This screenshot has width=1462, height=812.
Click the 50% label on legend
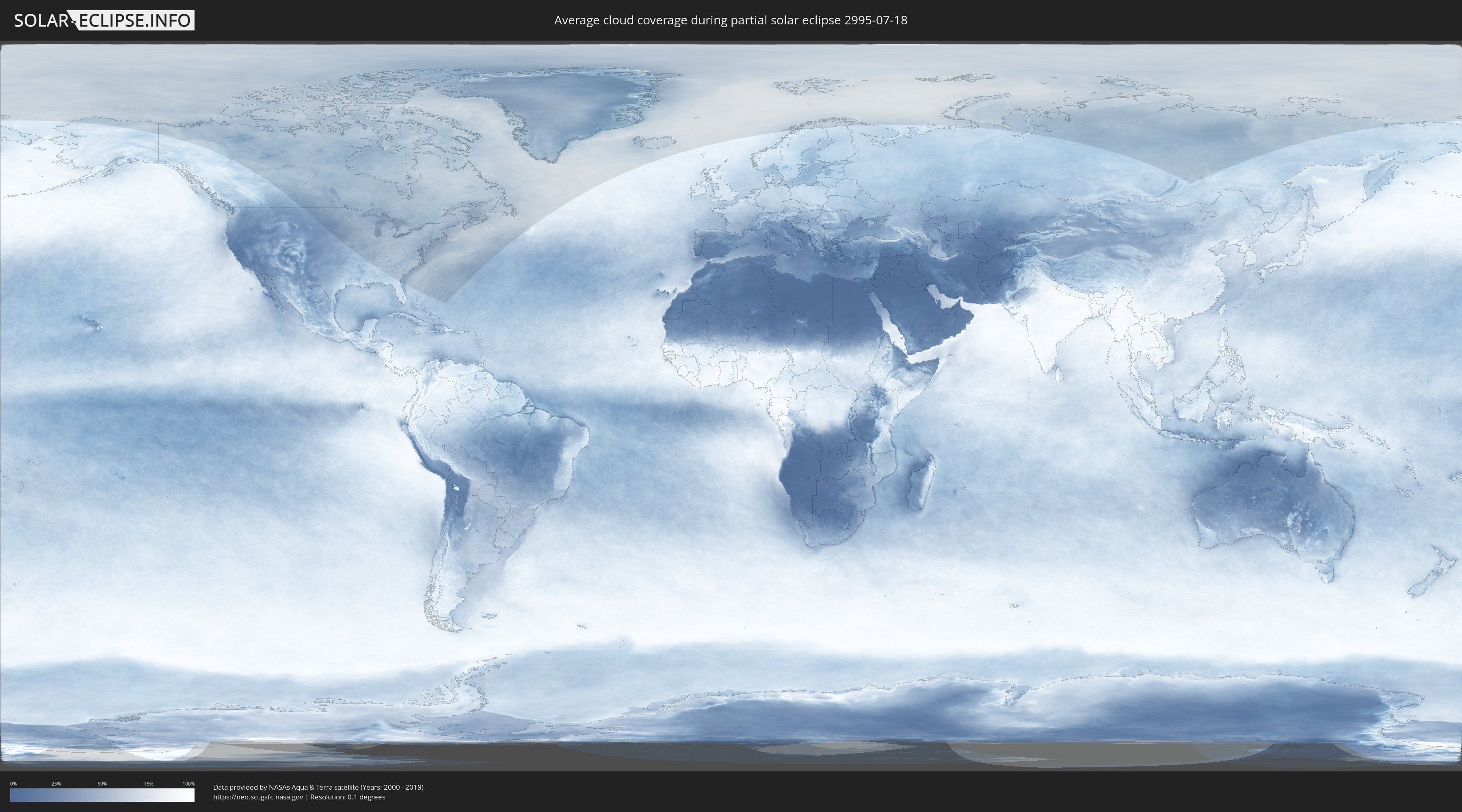coord(102,784)
